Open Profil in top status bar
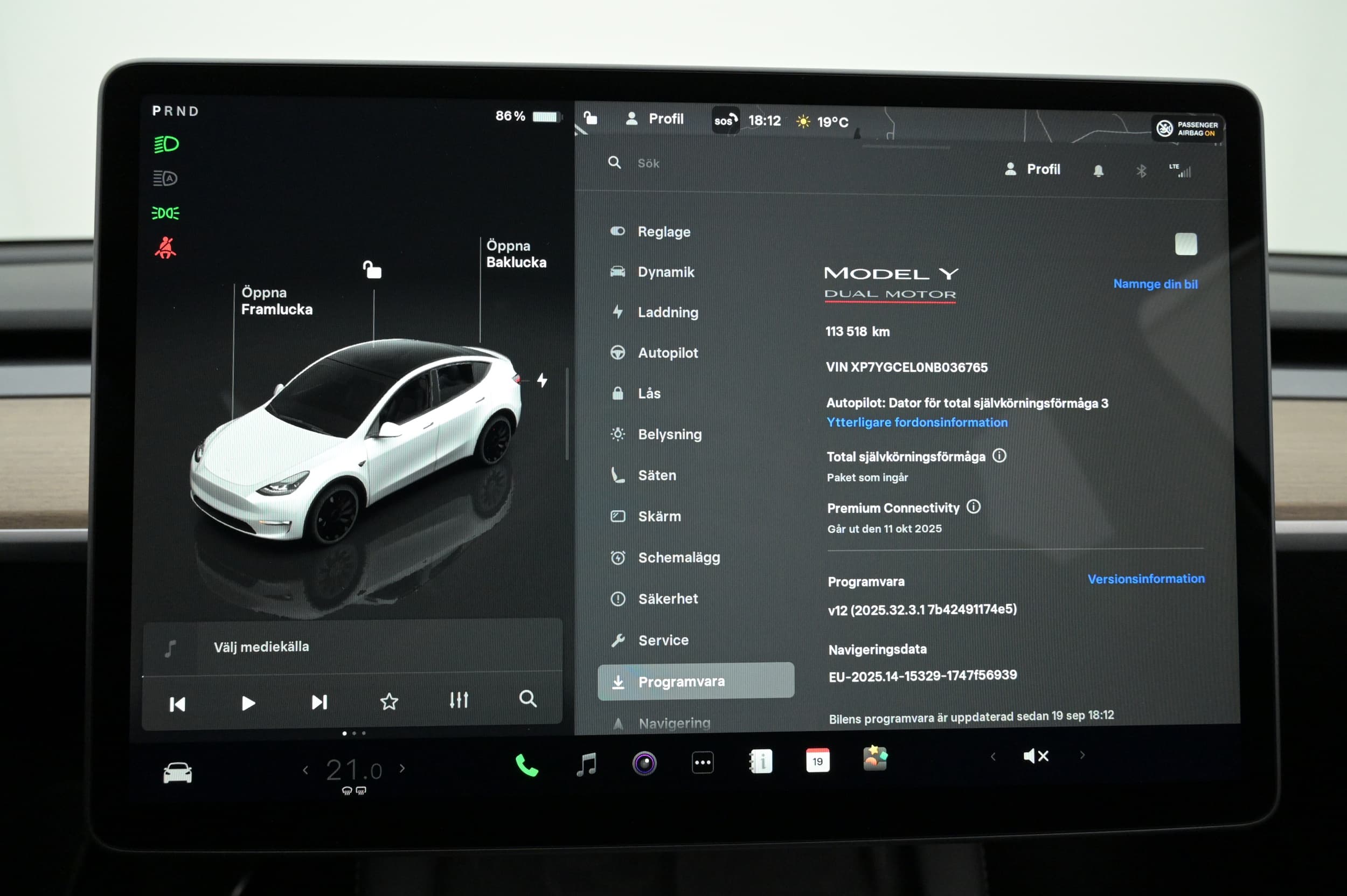The height and width of the screenshot is (896, 1347). coord(655,119)
